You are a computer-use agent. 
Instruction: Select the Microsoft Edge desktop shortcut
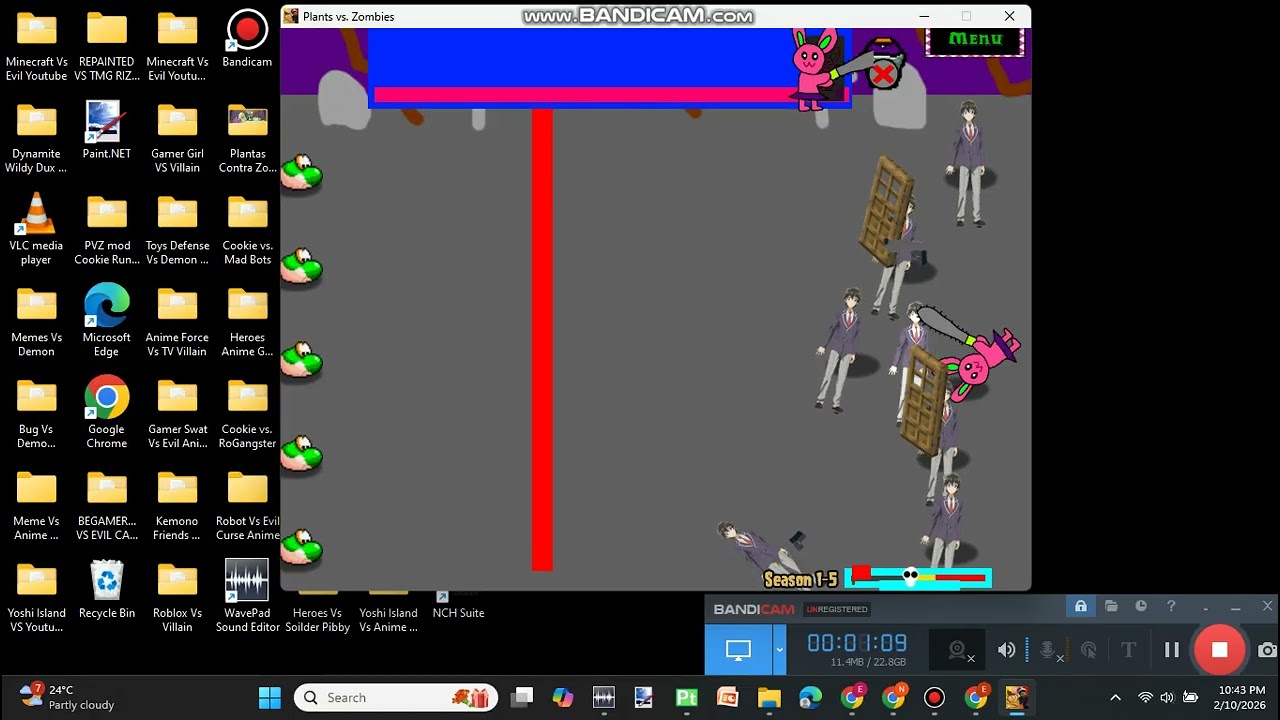(106, 321)
